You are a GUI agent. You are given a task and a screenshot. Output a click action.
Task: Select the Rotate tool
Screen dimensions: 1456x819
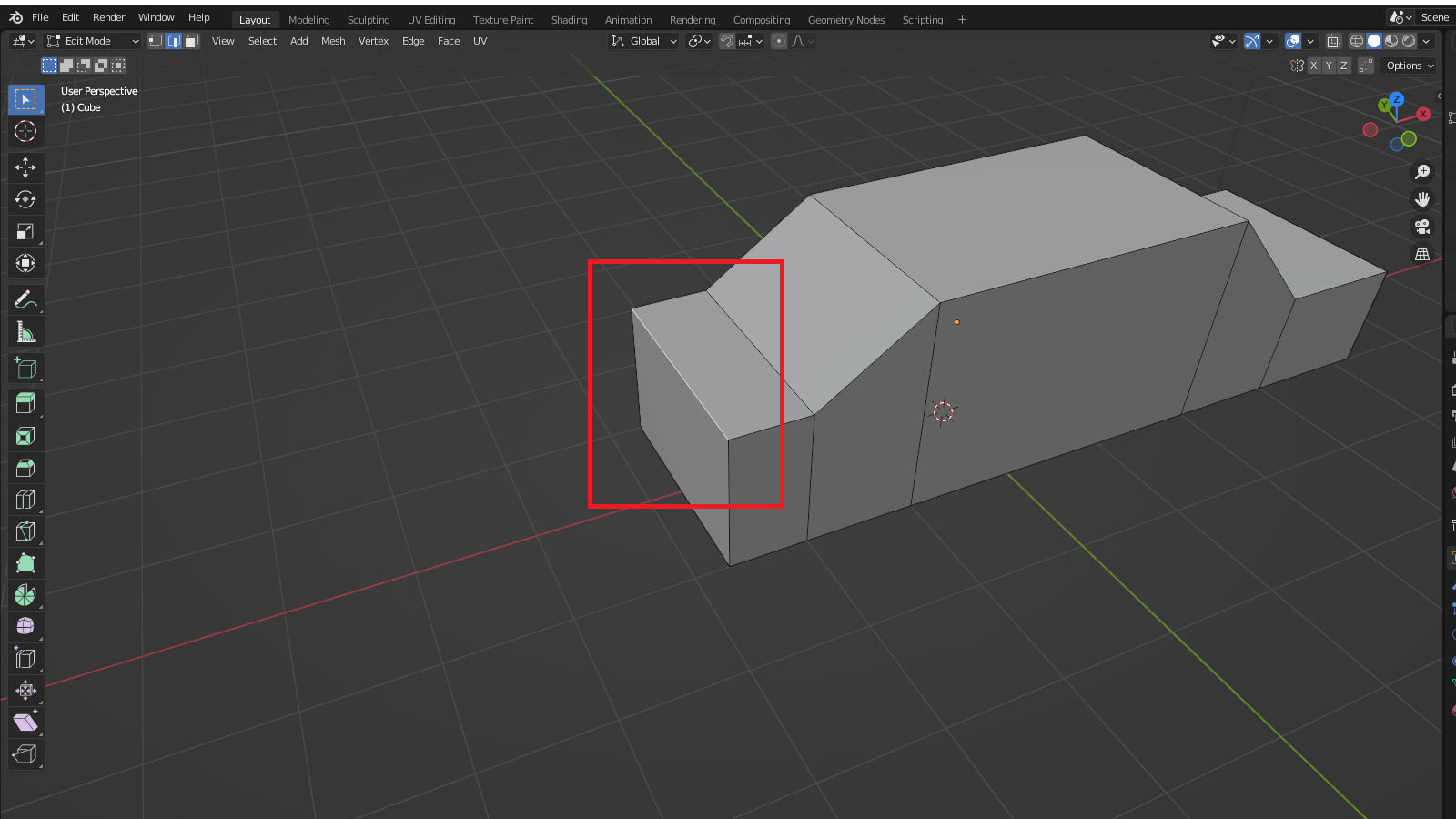point(25,199)
